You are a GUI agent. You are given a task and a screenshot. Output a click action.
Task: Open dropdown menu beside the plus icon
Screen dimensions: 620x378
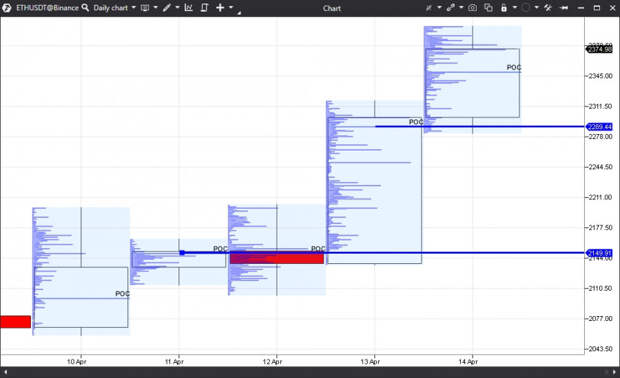(231, 8)
